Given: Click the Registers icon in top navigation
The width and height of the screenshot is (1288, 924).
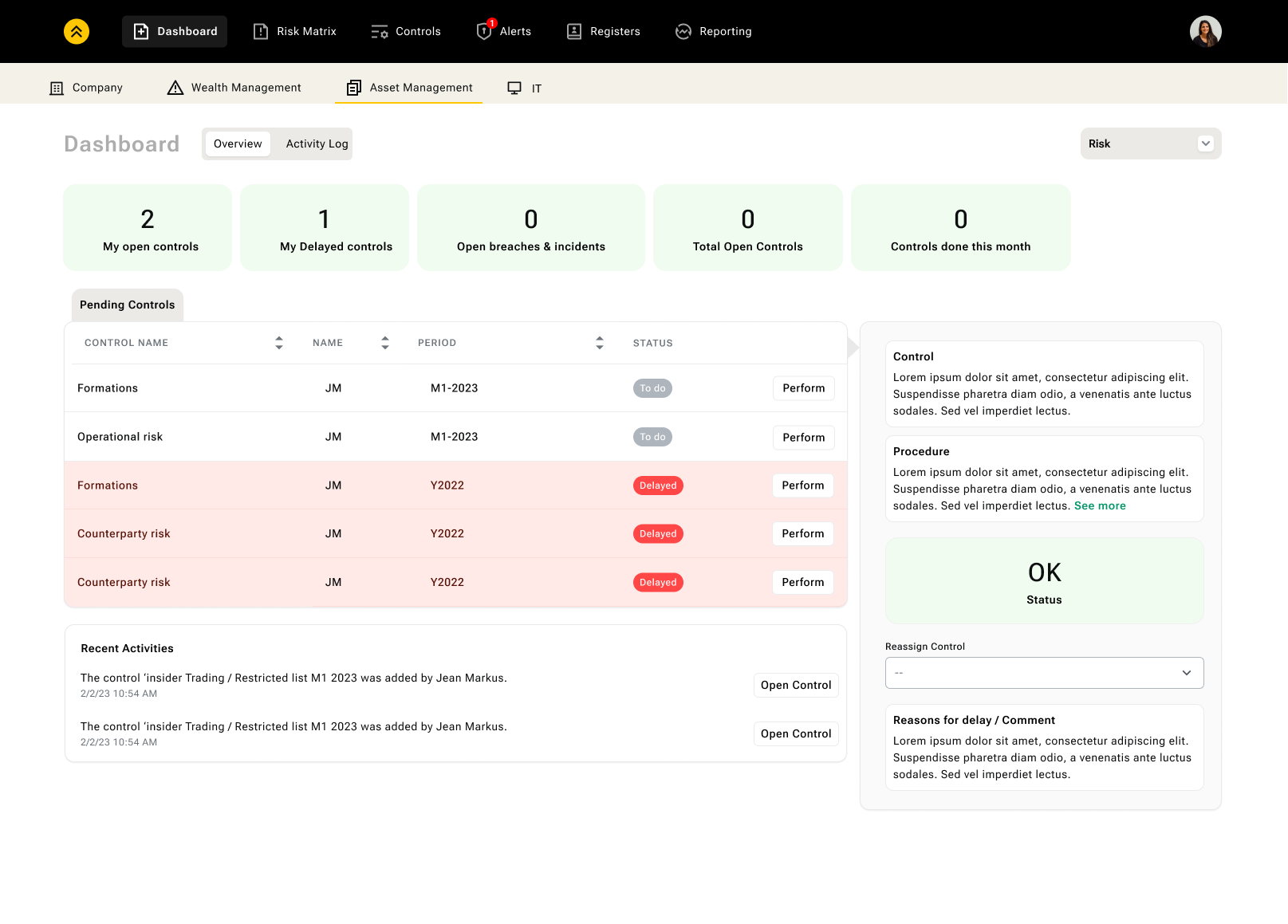Looking at the screenshot, I should 574,32.
